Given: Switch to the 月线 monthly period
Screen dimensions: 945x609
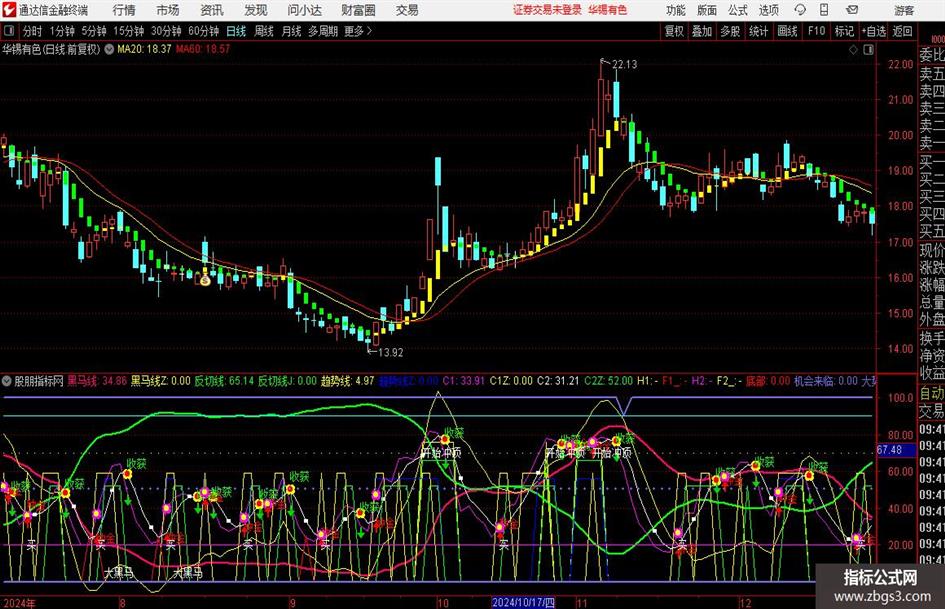Looking at the screenshot, I should 291,31.
